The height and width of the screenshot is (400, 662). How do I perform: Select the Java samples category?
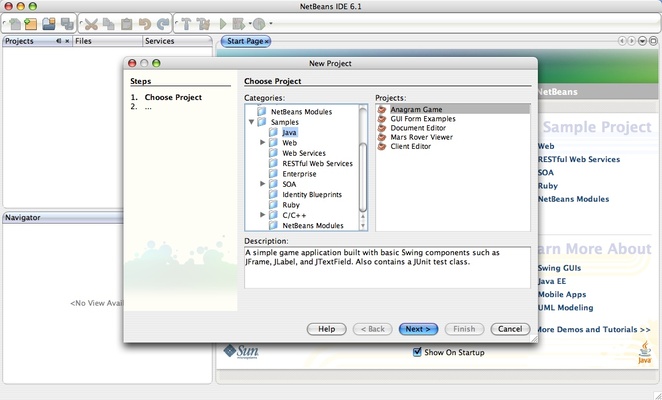290,133
